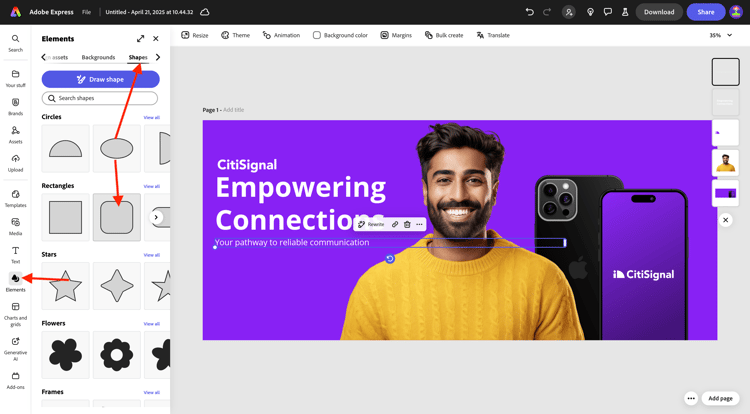Switch to the Backgrounds tab

(98, 57)
